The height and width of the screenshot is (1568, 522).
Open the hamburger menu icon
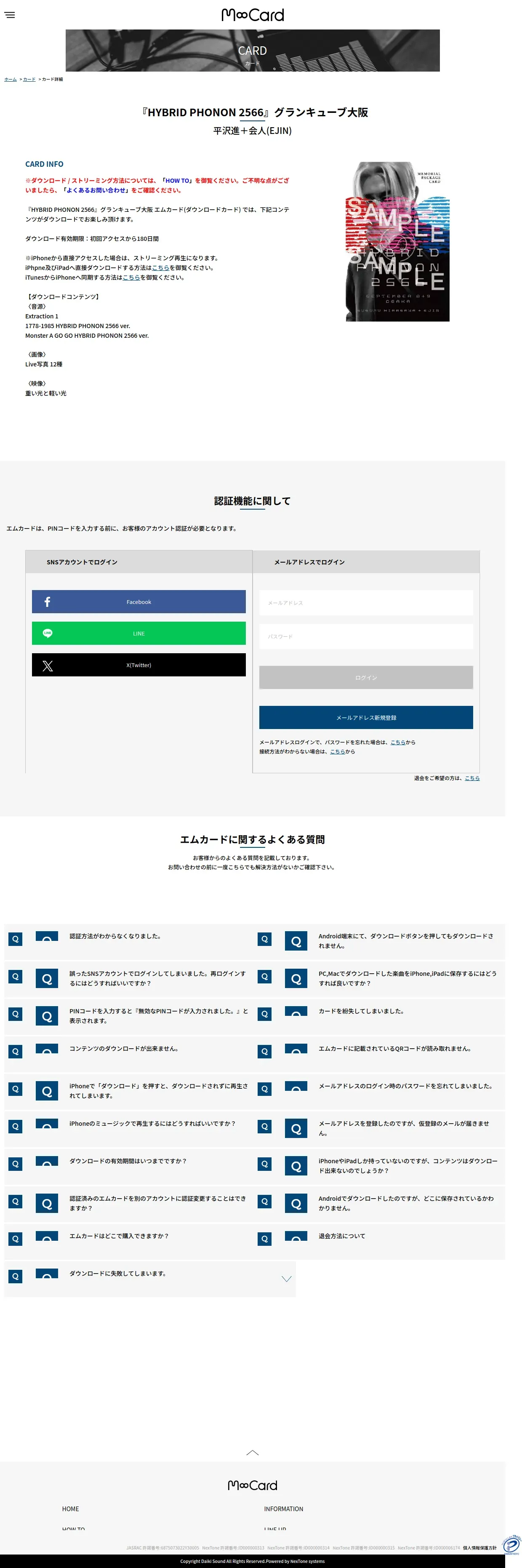[10, 15]
